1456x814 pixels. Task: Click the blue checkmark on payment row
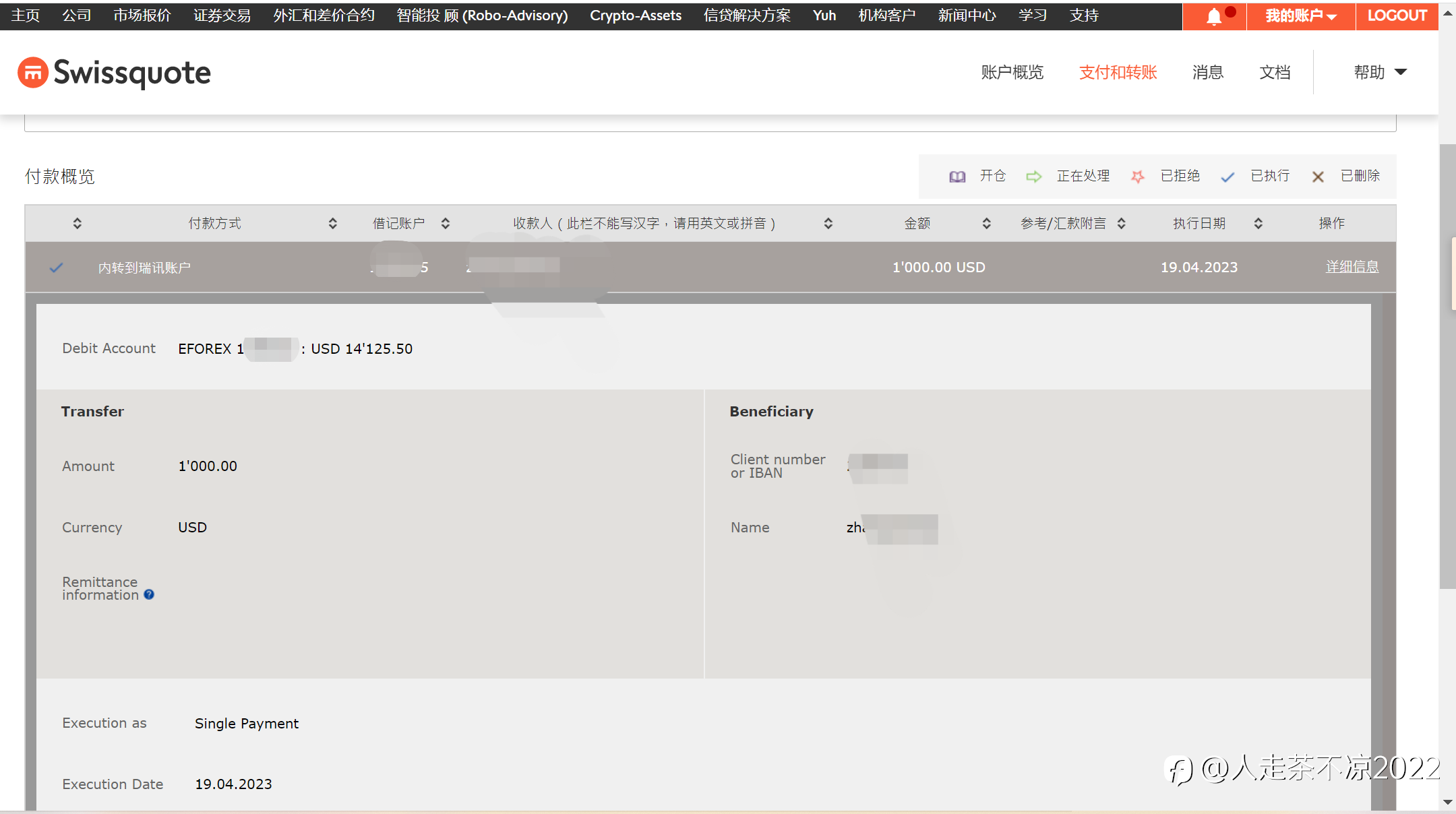56,268
